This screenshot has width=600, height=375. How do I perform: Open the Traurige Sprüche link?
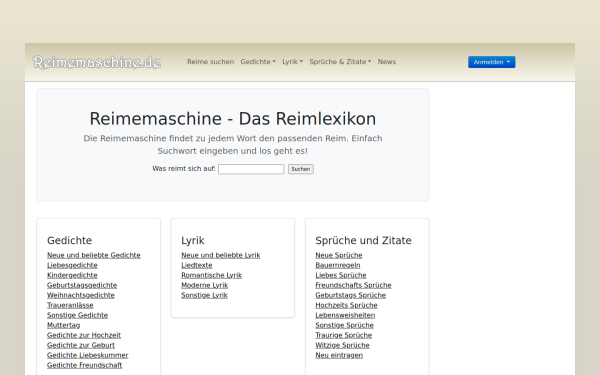(x=344, y=335)
